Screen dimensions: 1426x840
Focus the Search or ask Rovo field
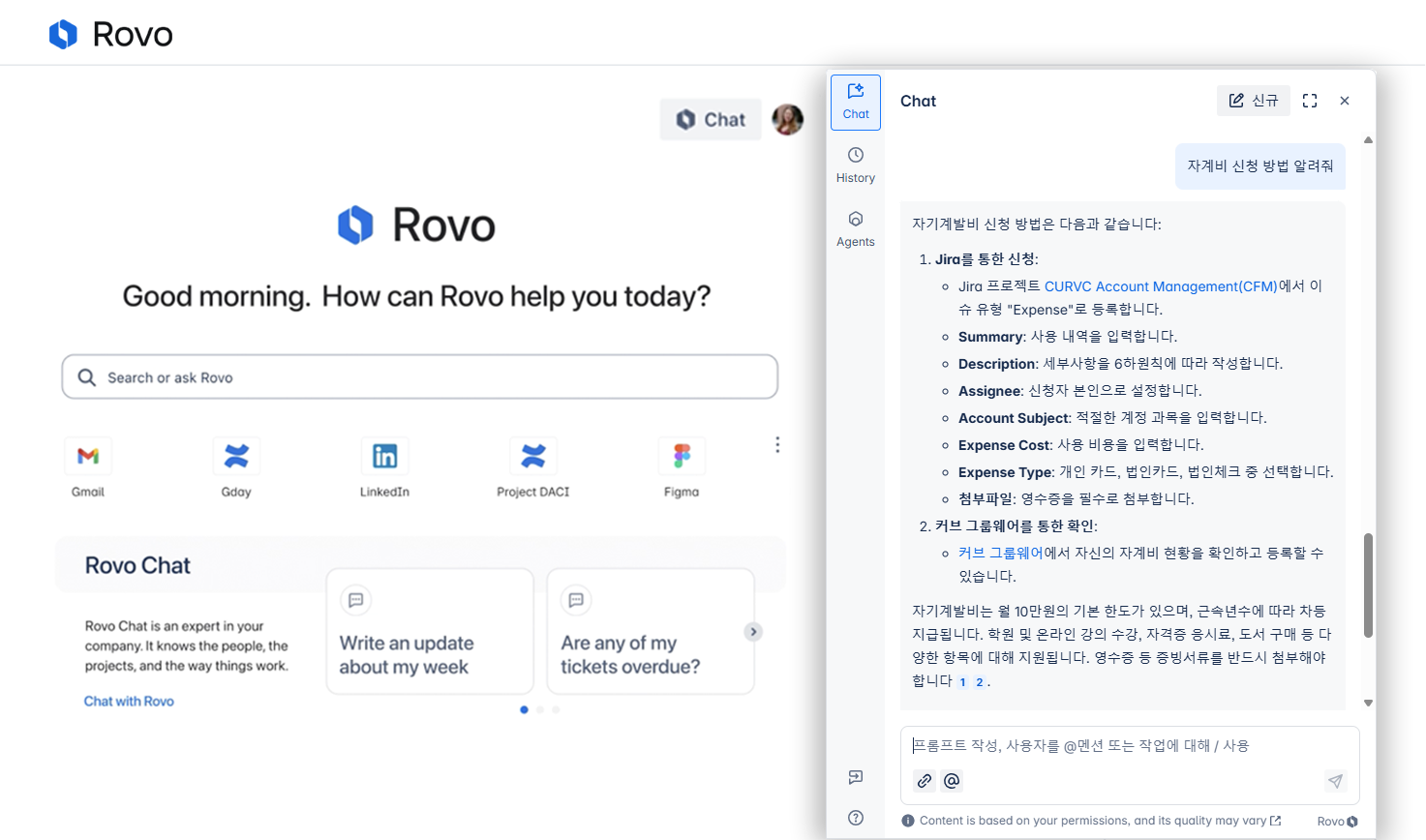pos(420,377)
